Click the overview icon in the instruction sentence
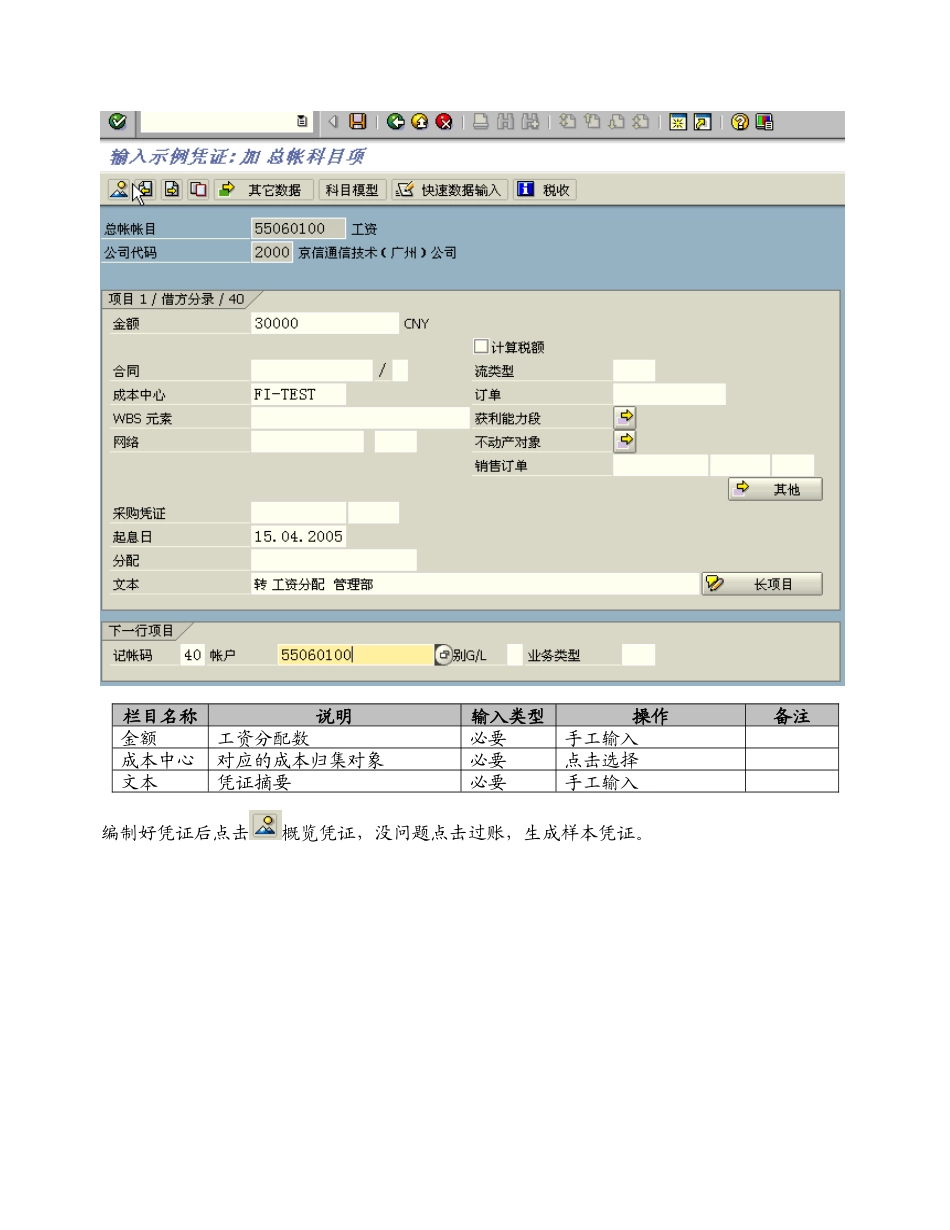This screenshot has height=1230, width=950. (x=266, y=826)
